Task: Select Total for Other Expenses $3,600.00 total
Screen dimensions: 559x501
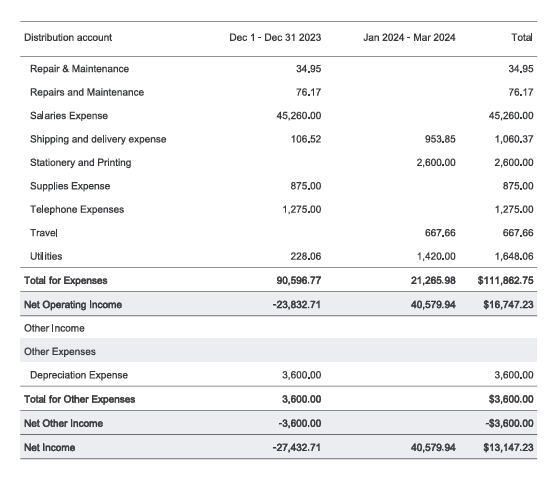Action: (x=511, y=399)
